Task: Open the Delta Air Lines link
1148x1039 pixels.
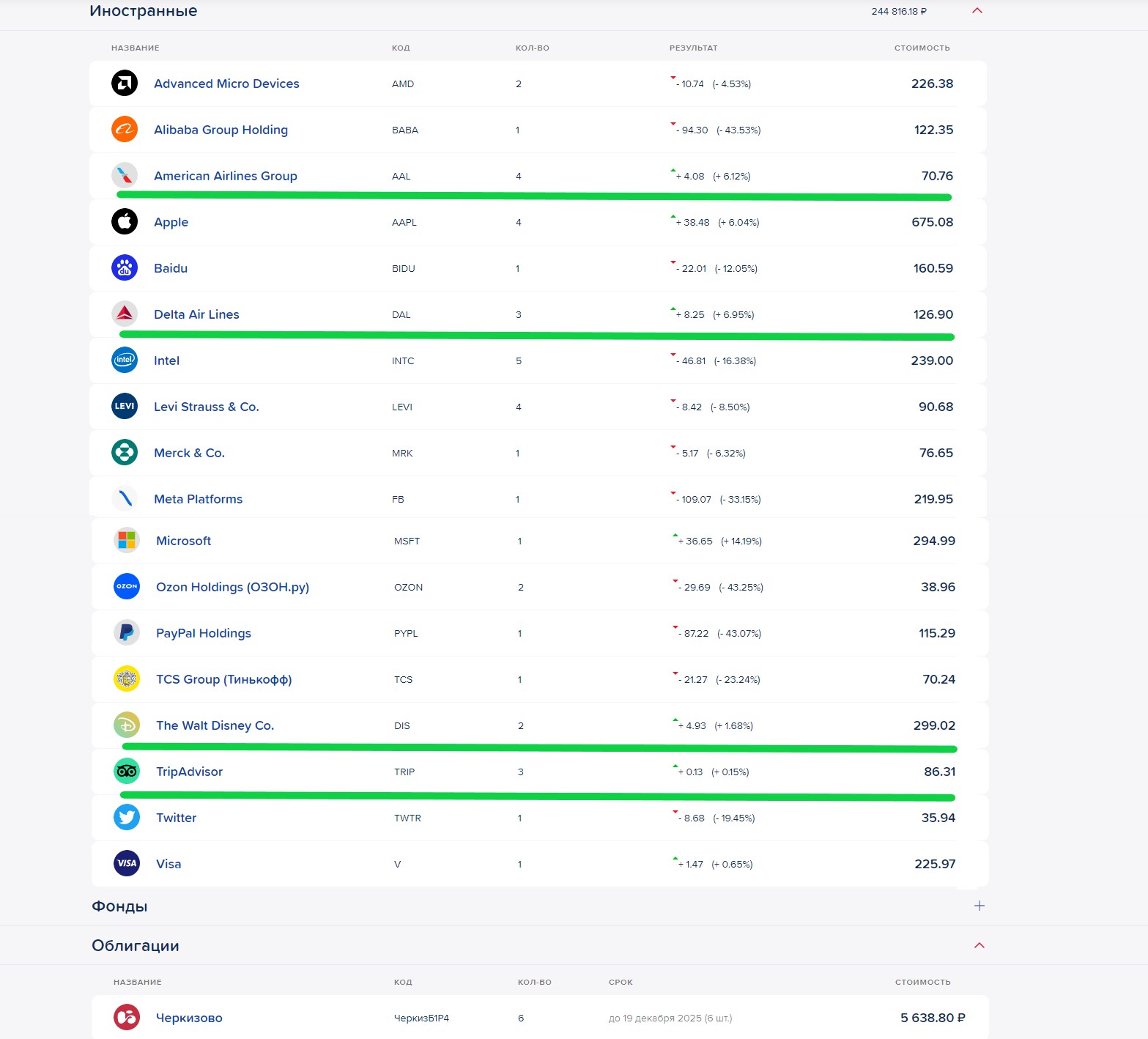Action: click(x=196, y=314)
